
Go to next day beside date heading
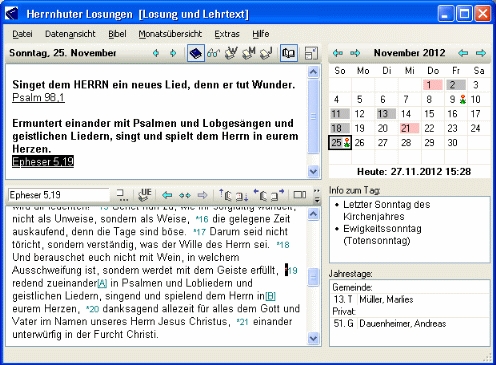point(173,53)
